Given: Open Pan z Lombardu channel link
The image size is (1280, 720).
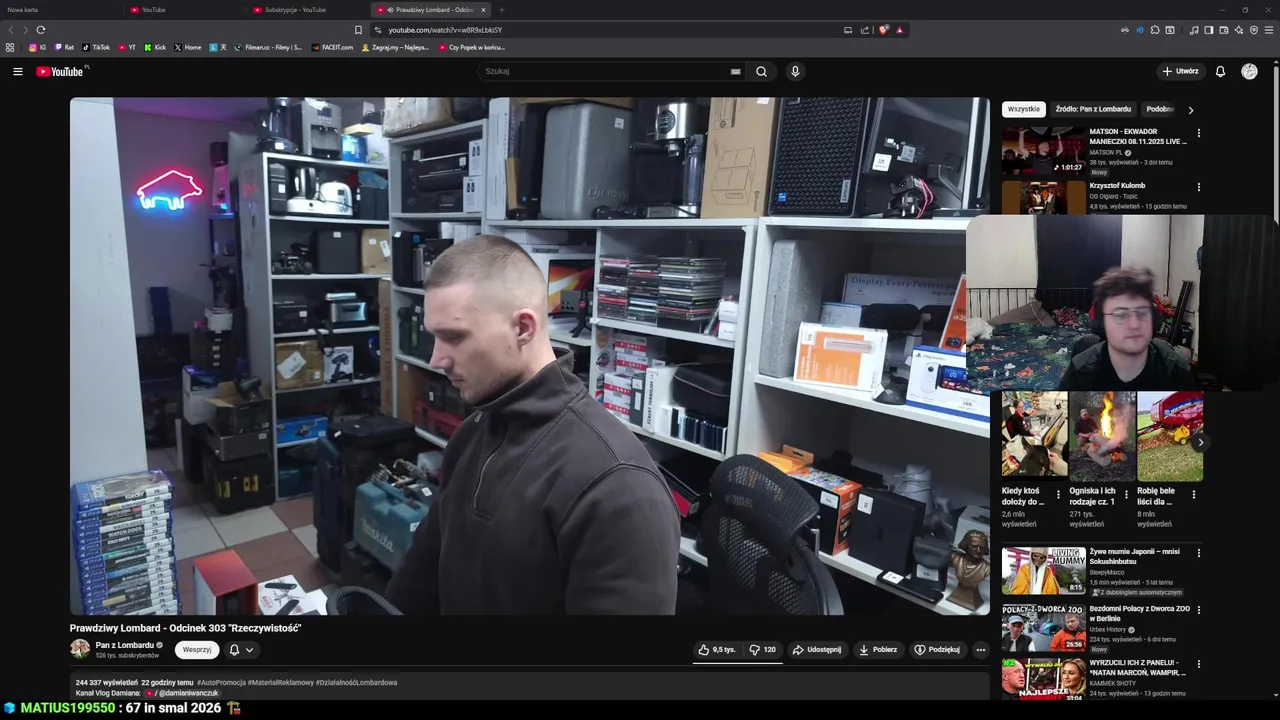Looking at the screenshot, I should (125, 645).
